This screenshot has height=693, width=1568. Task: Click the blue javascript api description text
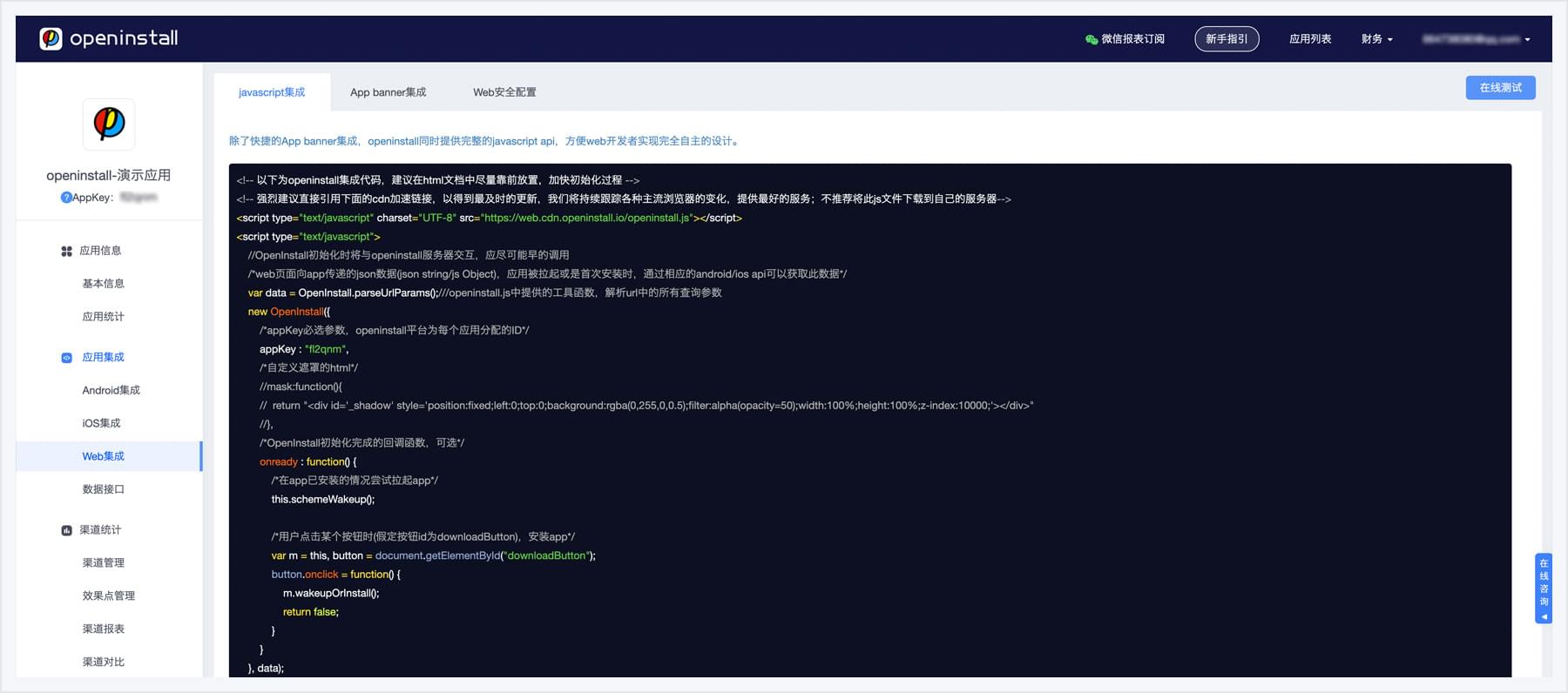tap(486, 141)
